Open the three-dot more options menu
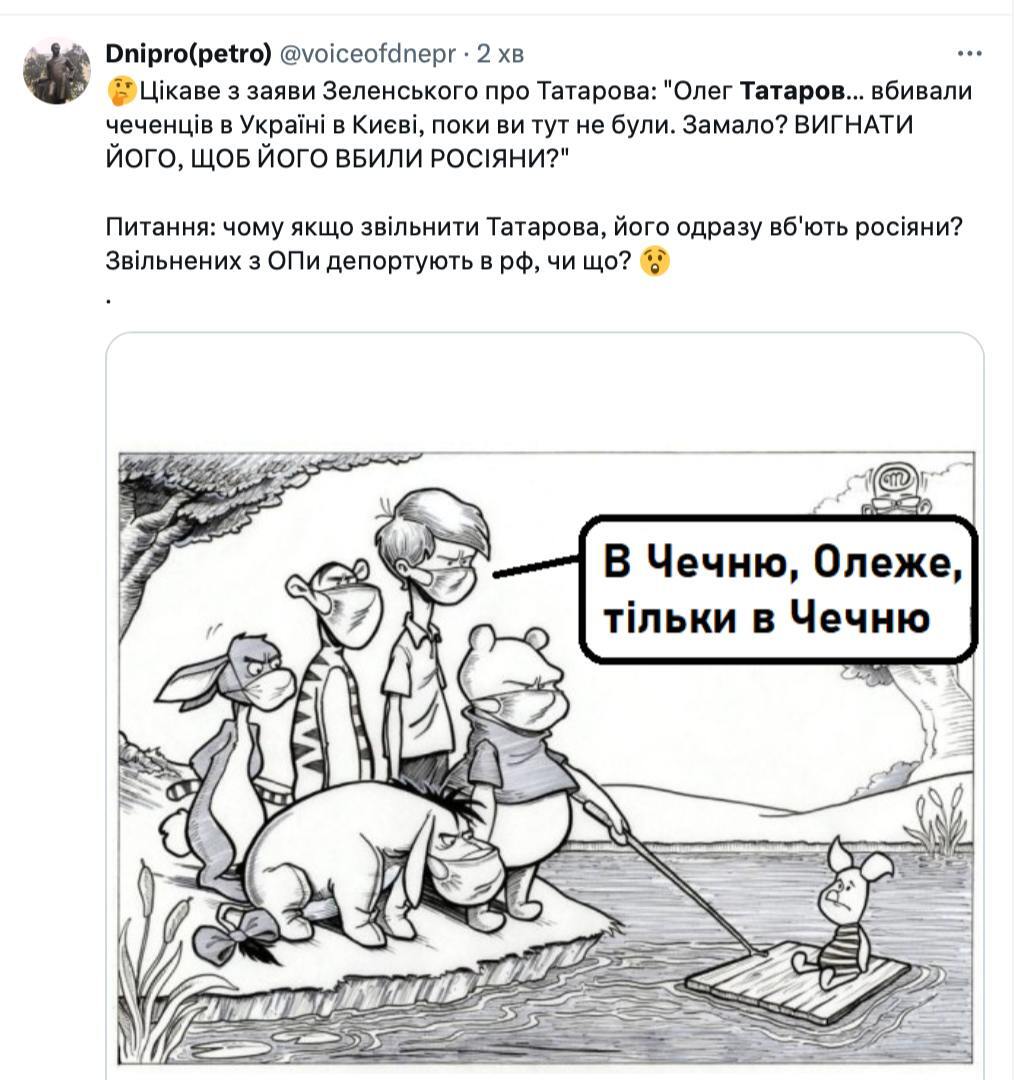The width and height of the screenshot is (1018, 1080). pyautogui.click(x=969, y=53)
